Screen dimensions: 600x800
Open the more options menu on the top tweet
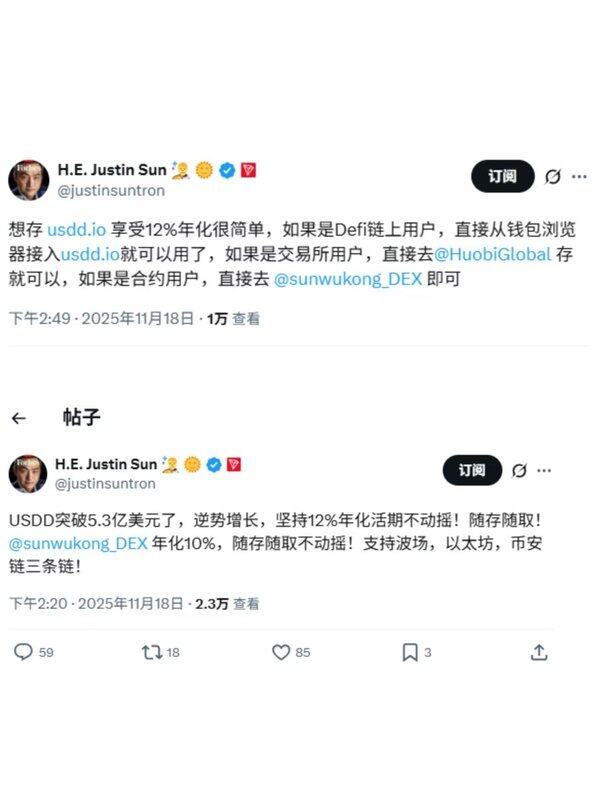pos(579,177)
